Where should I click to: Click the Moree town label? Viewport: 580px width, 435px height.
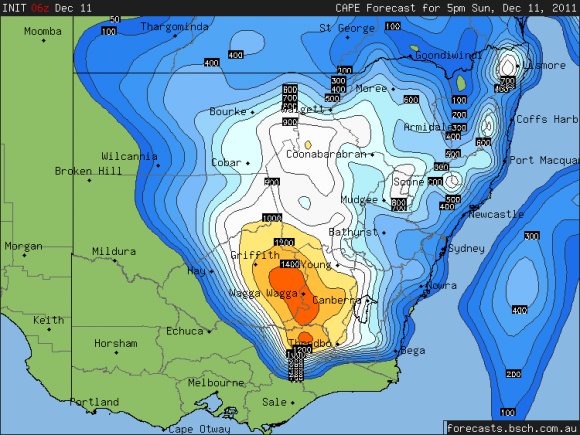371,88
